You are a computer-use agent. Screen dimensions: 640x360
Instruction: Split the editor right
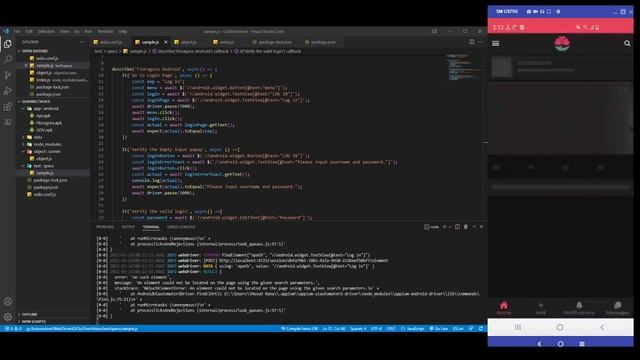point(472,42)
